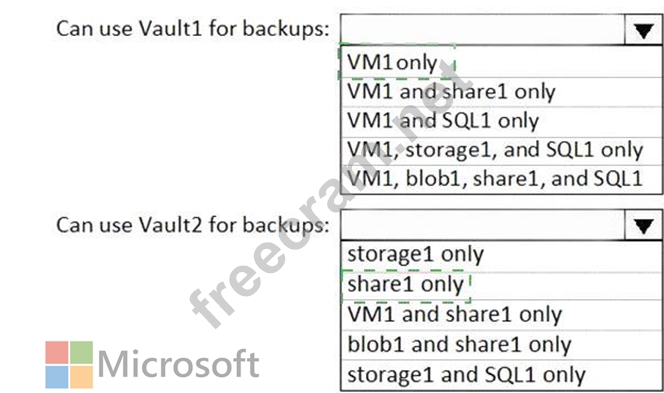The height and width of the screenshot is (393, 664).
Task: Click the Microsoft four-square logo icon
Action: pos(69,365)
